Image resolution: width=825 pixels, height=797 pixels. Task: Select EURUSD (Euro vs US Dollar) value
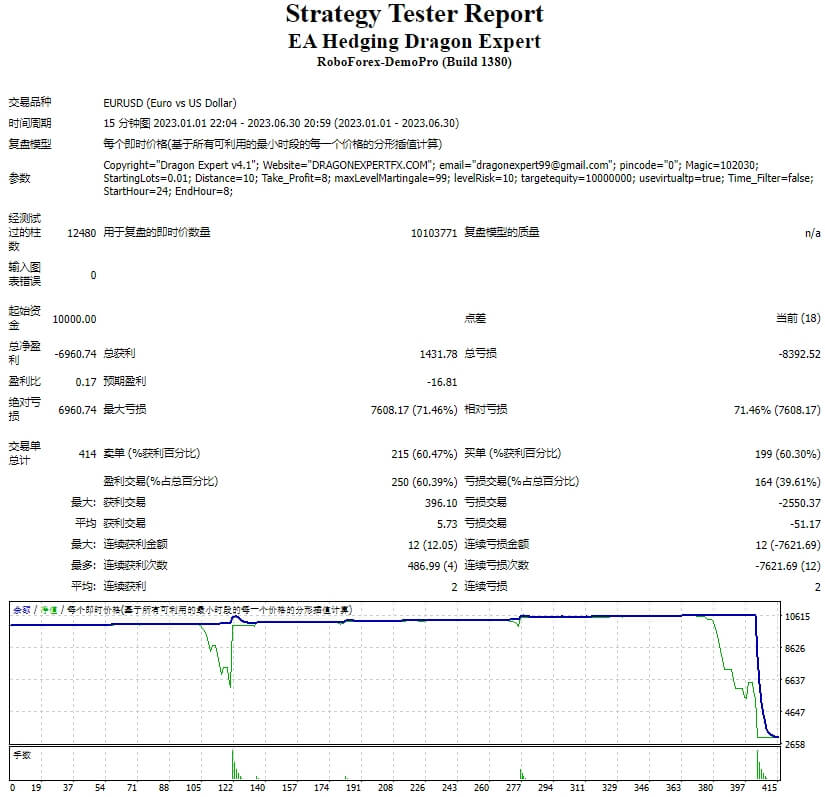tap(170, 103)
